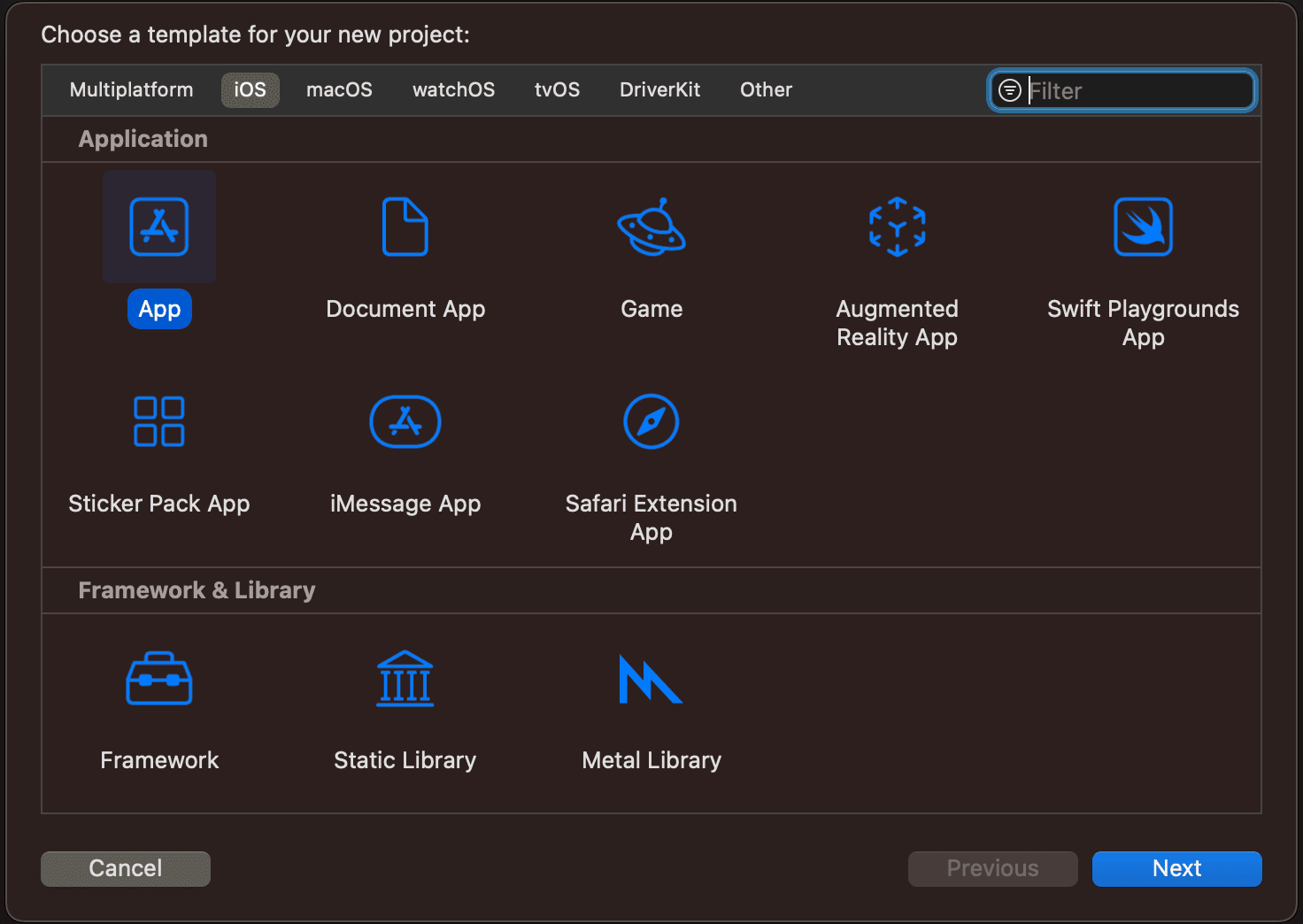Screen dimensions: 1303x924
Task: Switch to the iOS tab
Action: (251, 90)
